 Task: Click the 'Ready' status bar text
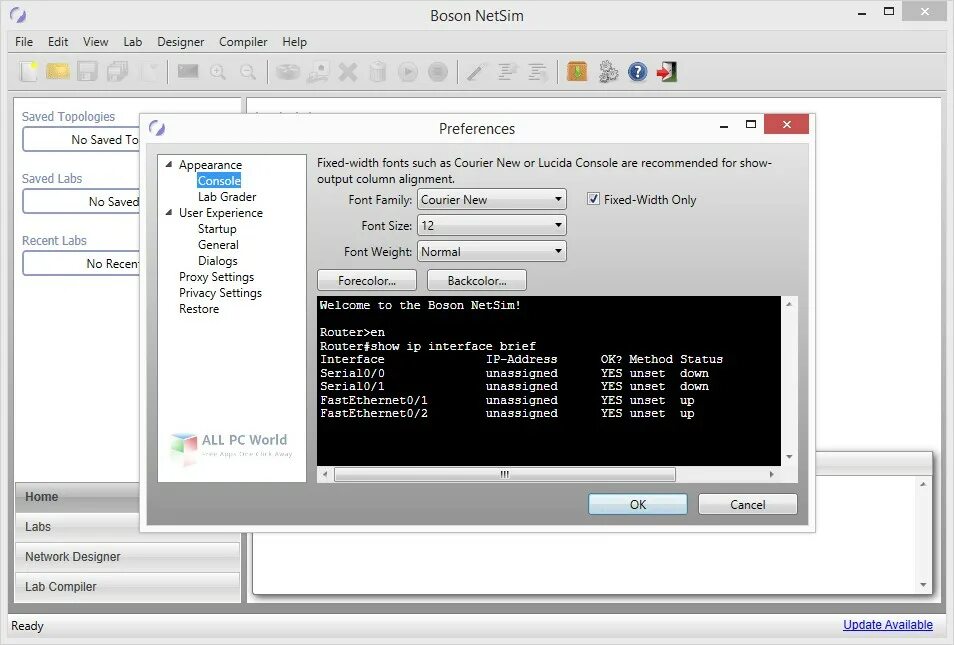point(27,626)
